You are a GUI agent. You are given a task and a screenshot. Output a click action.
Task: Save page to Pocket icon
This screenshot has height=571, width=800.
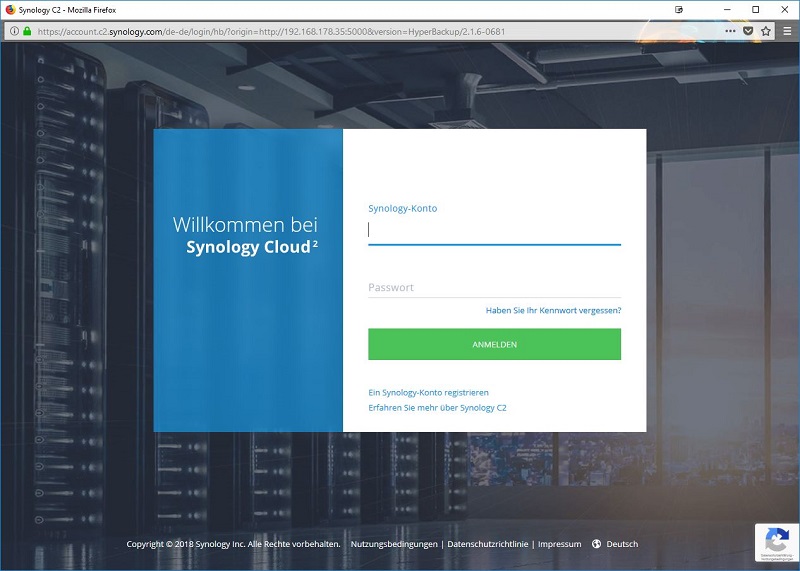[748, 31]
